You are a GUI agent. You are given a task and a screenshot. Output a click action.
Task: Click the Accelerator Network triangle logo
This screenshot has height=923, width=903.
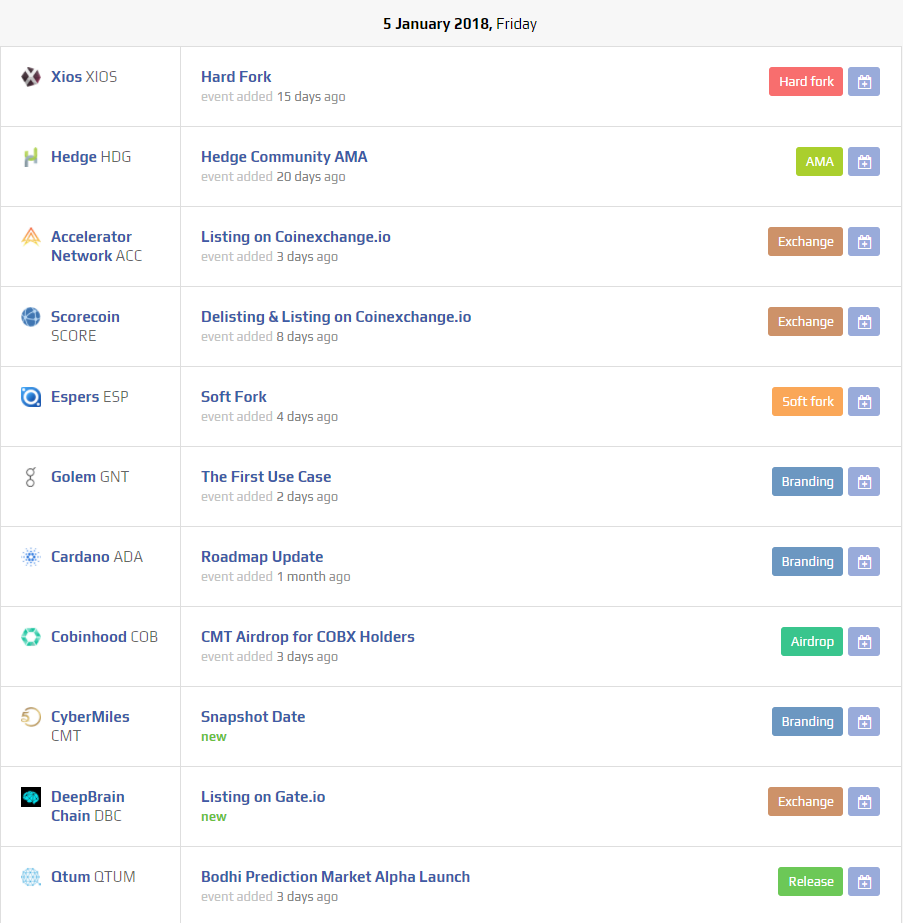tap(31, 237)
